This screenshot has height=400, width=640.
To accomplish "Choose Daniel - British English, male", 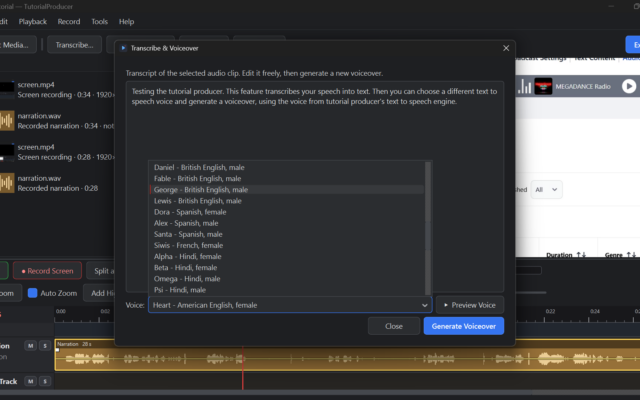I will [287, 167].
